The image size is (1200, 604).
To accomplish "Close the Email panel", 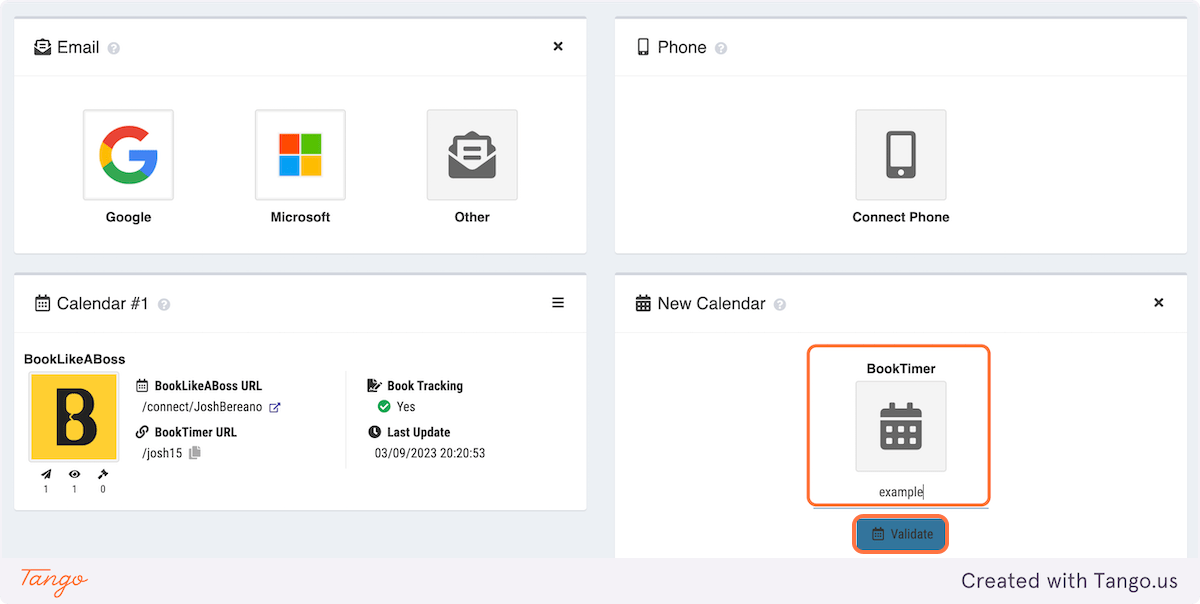I will [x=558, y=46].
